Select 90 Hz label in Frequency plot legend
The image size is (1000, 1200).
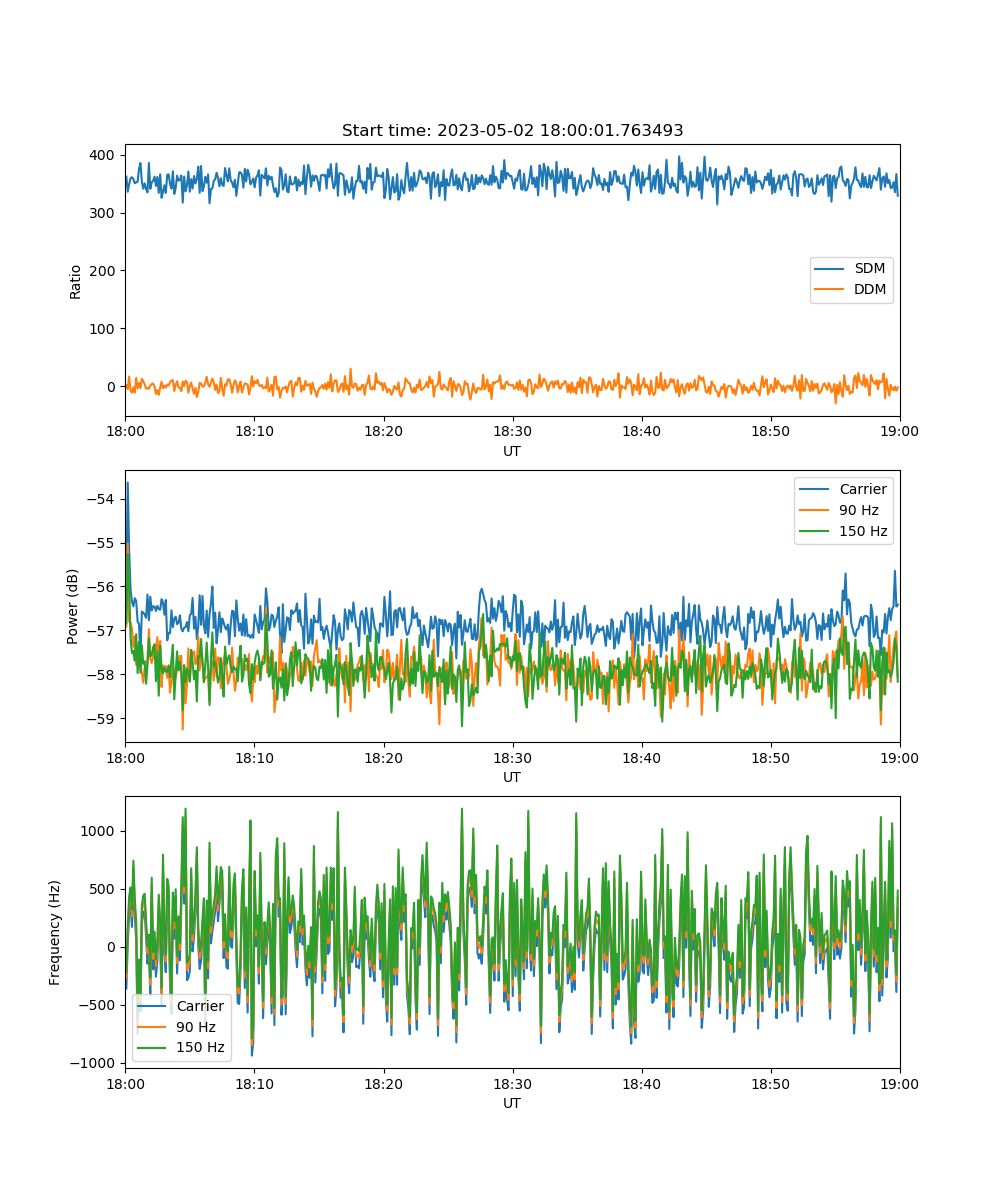click(x=196, y=1027)
